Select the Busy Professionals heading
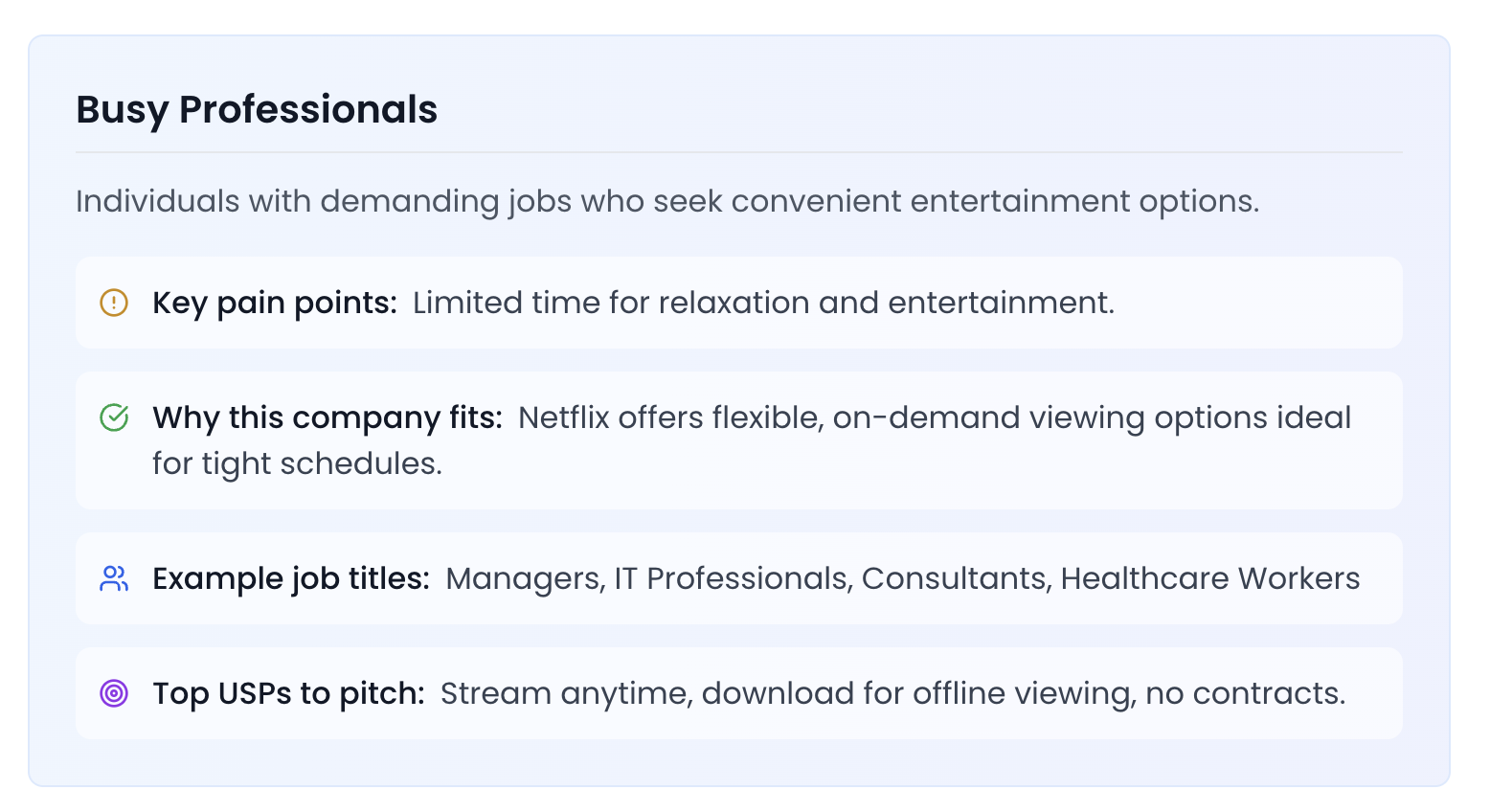This screenshot has height=812, width=1490. [x=257, y=110]
